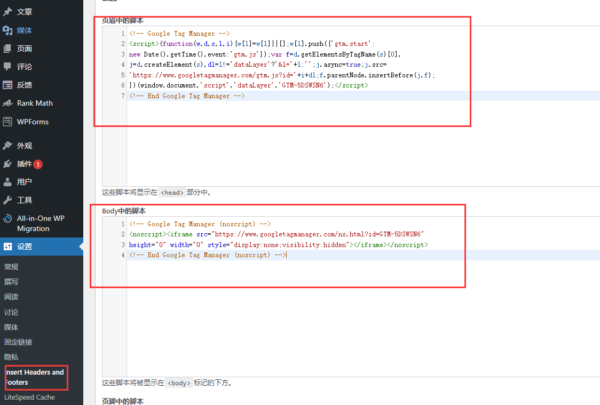Go to 讨论 settings submenu
Image resolution: width=600 pixels, height=405 pixels.
click(x=11, y=312)
